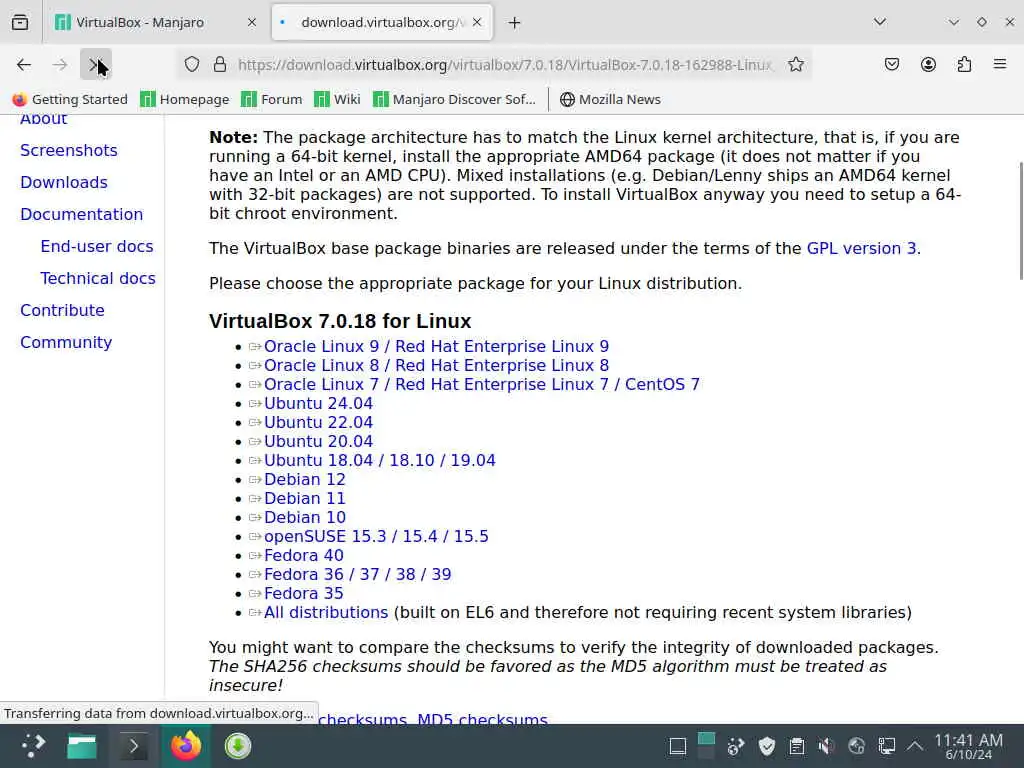Open the Getting Started bookmark
The height and width of the screenshot is (768, 1024).
click(x=70, y=99)
